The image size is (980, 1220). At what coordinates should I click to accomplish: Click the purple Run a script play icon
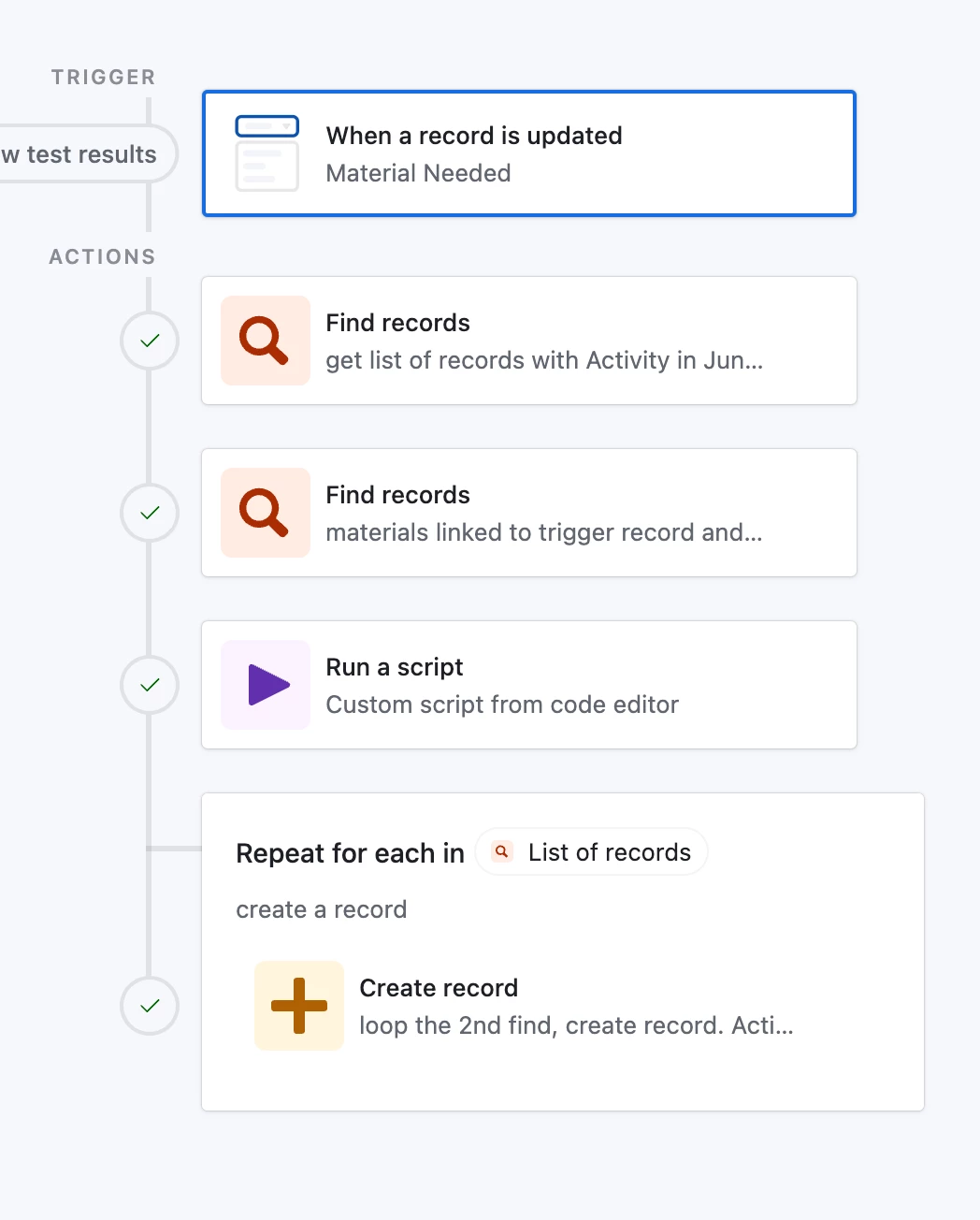(267, 685)
